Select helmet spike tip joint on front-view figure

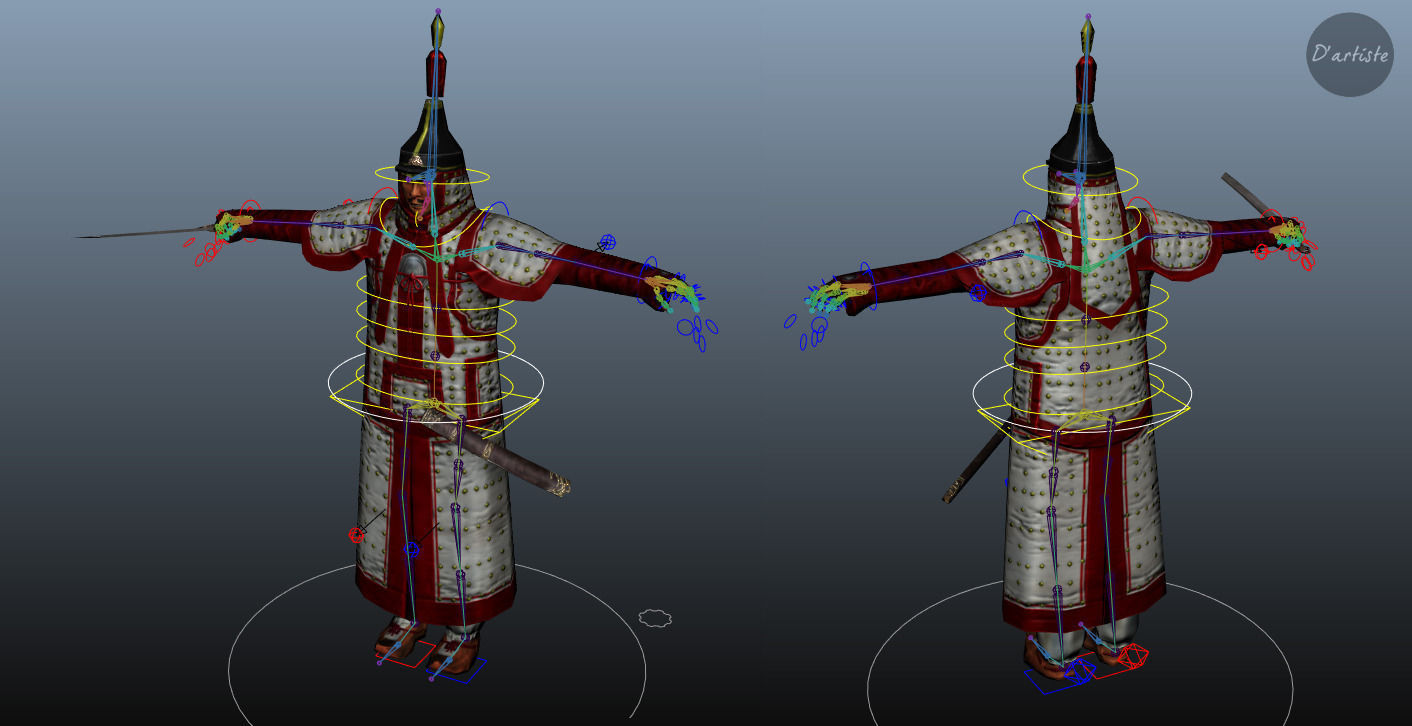point(437,11)
